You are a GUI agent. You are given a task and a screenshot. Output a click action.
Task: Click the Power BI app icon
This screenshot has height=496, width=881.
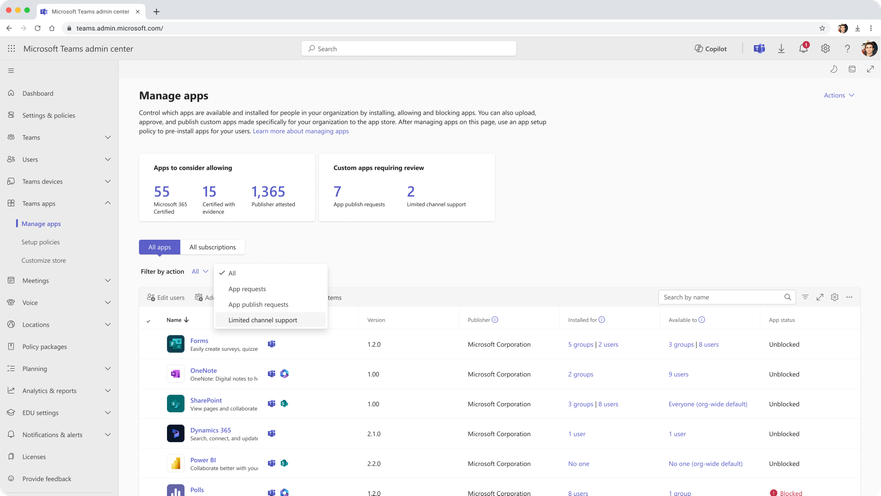[175, 463]
